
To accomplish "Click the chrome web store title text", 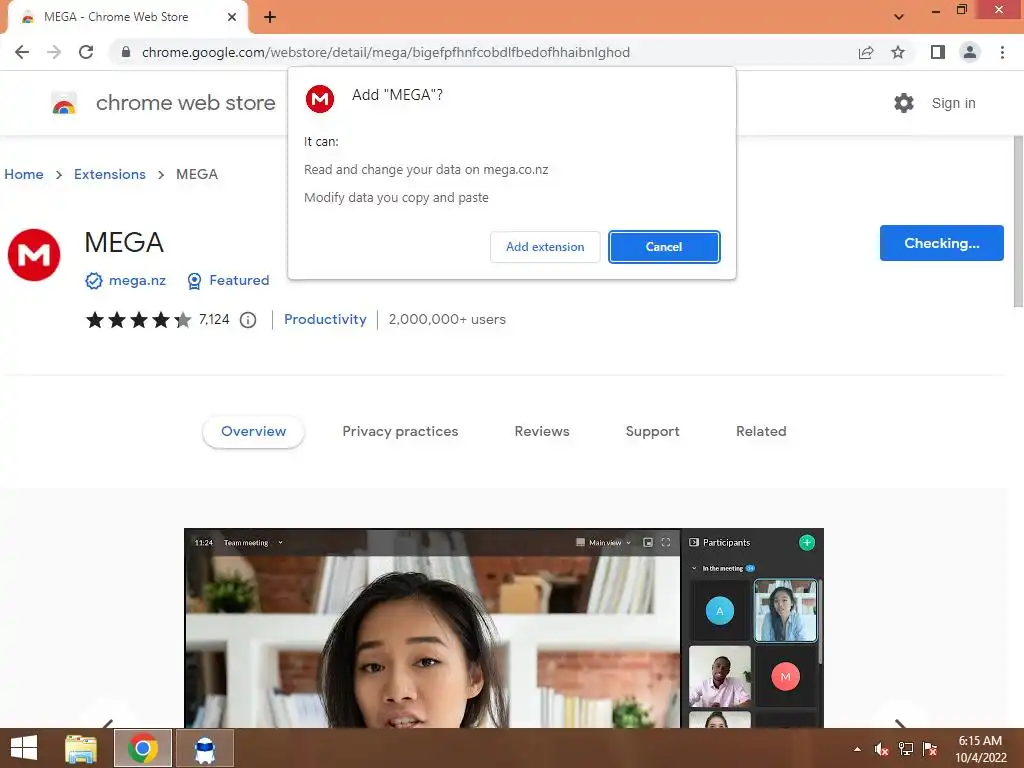I will [x=185, y=103].
